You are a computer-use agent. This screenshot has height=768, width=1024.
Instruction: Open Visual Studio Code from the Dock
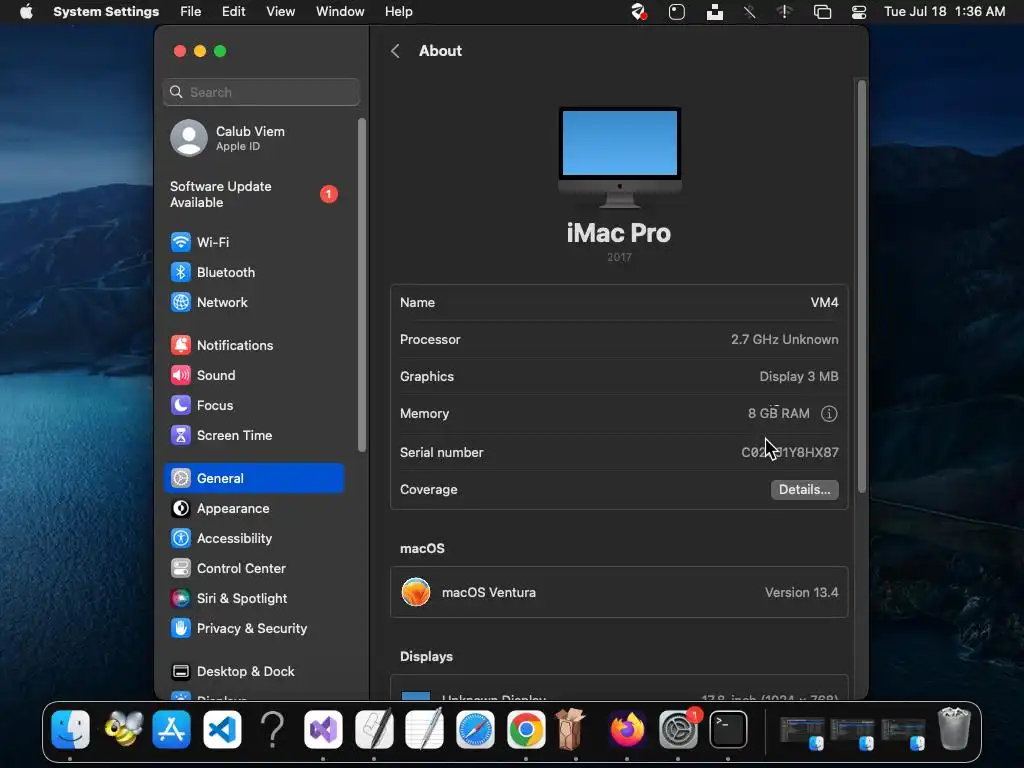coord(222,729)
